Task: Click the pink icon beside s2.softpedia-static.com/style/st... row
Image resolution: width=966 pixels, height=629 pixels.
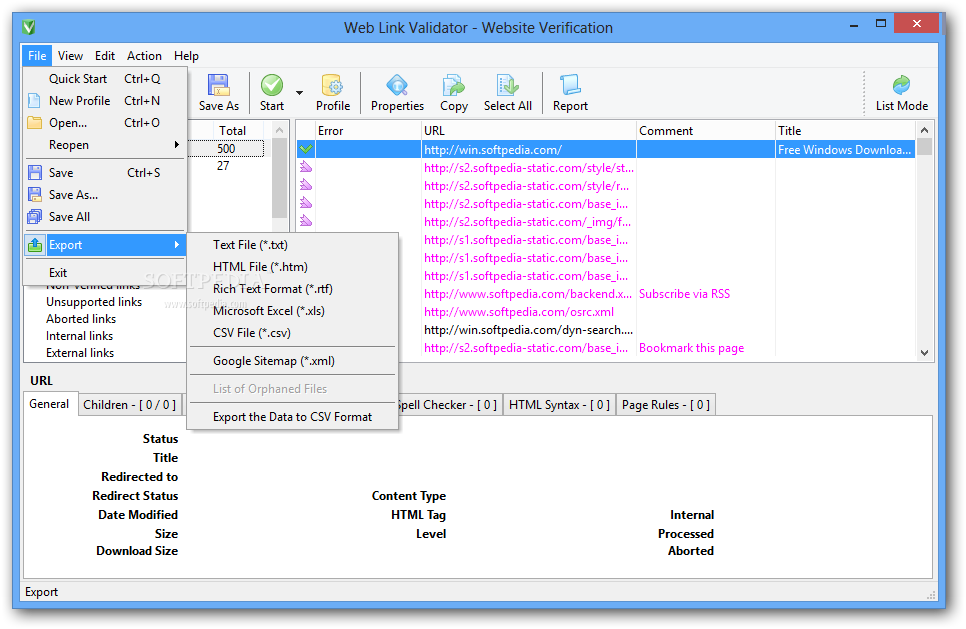Action: click(306, 167)
